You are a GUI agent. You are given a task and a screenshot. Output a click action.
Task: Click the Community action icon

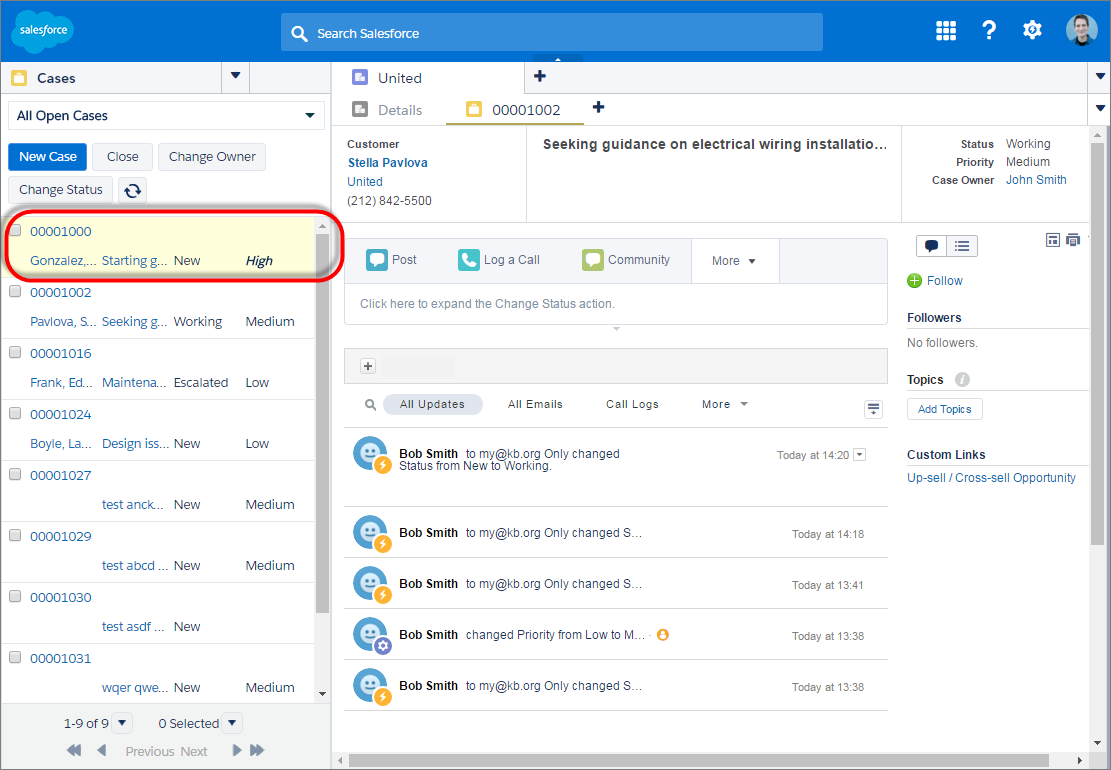[x=592, y=260]
